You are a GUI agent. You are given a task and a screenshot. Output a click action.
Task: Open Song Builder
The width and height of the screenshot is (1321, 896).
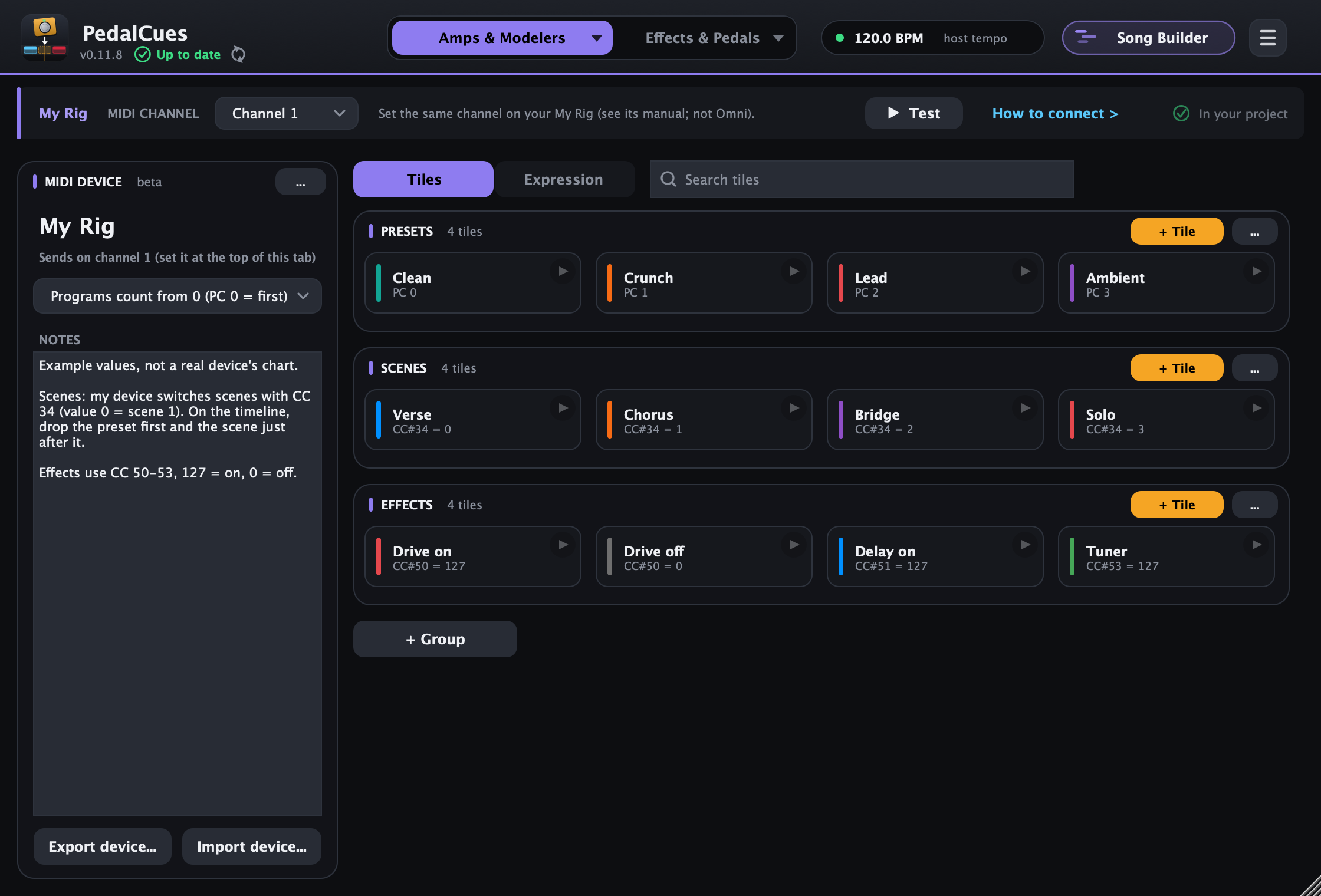(x=1148, y=38)
